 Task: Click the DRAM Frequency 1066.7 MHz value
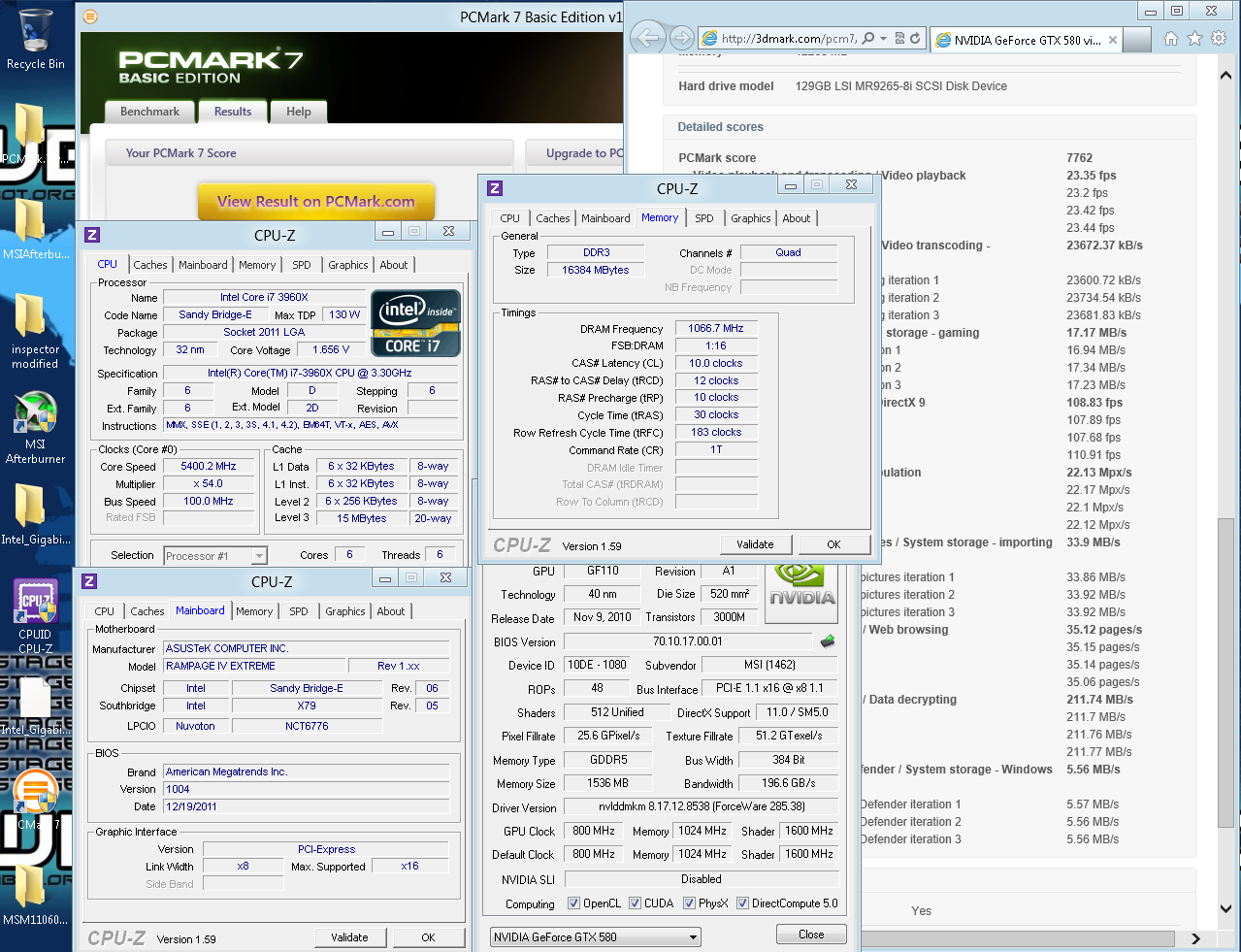(x=716, y=329)
